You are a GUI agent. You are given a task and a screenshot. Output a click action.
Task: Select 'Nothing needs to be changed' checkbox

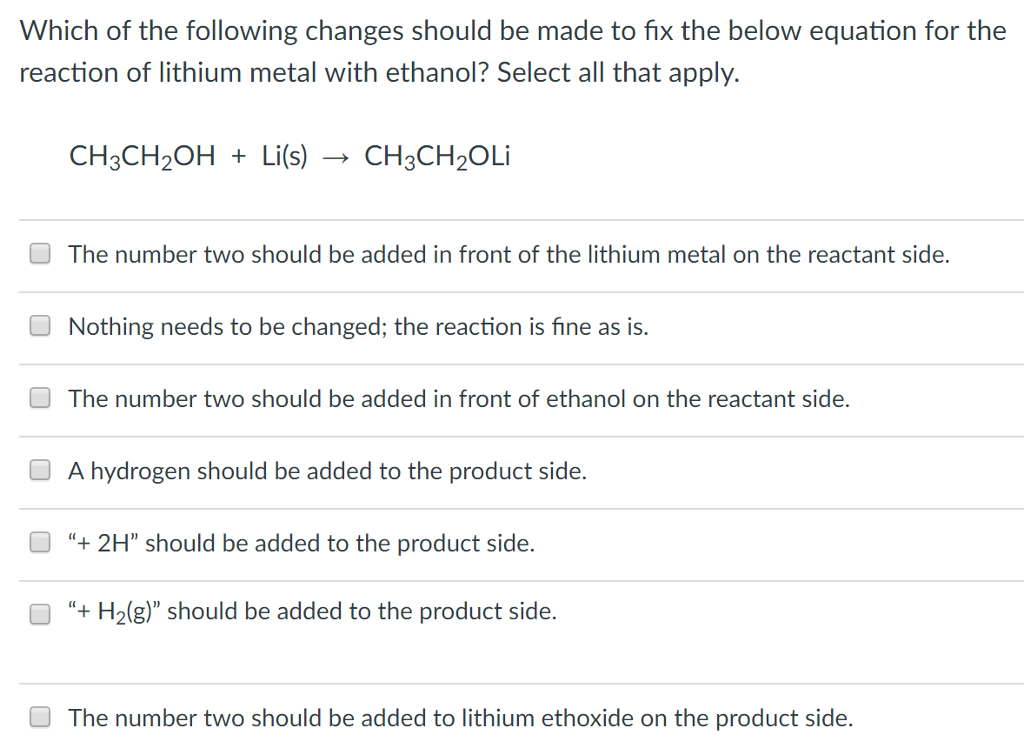39,325
